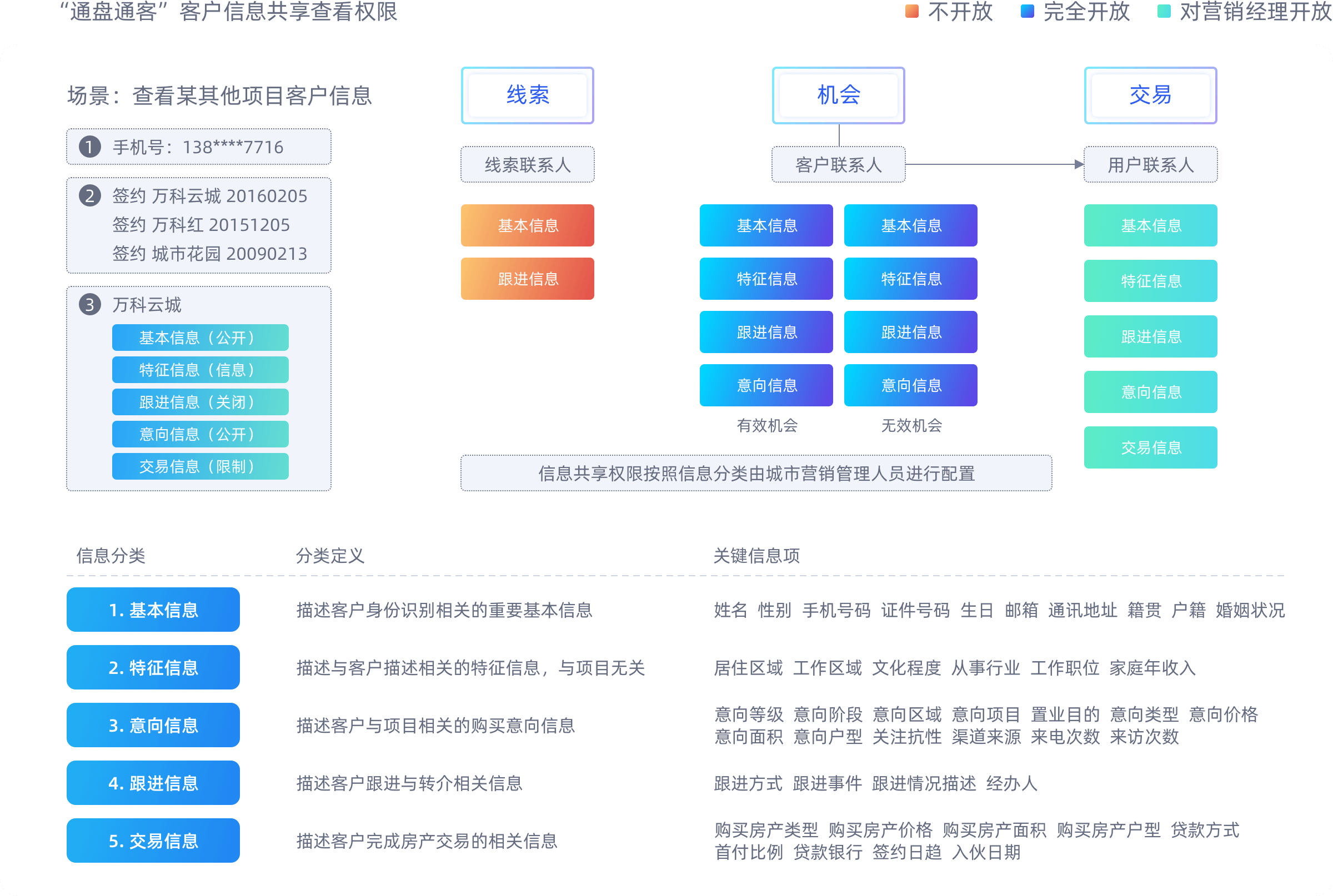Click the 用户联系人 box

1150,164
